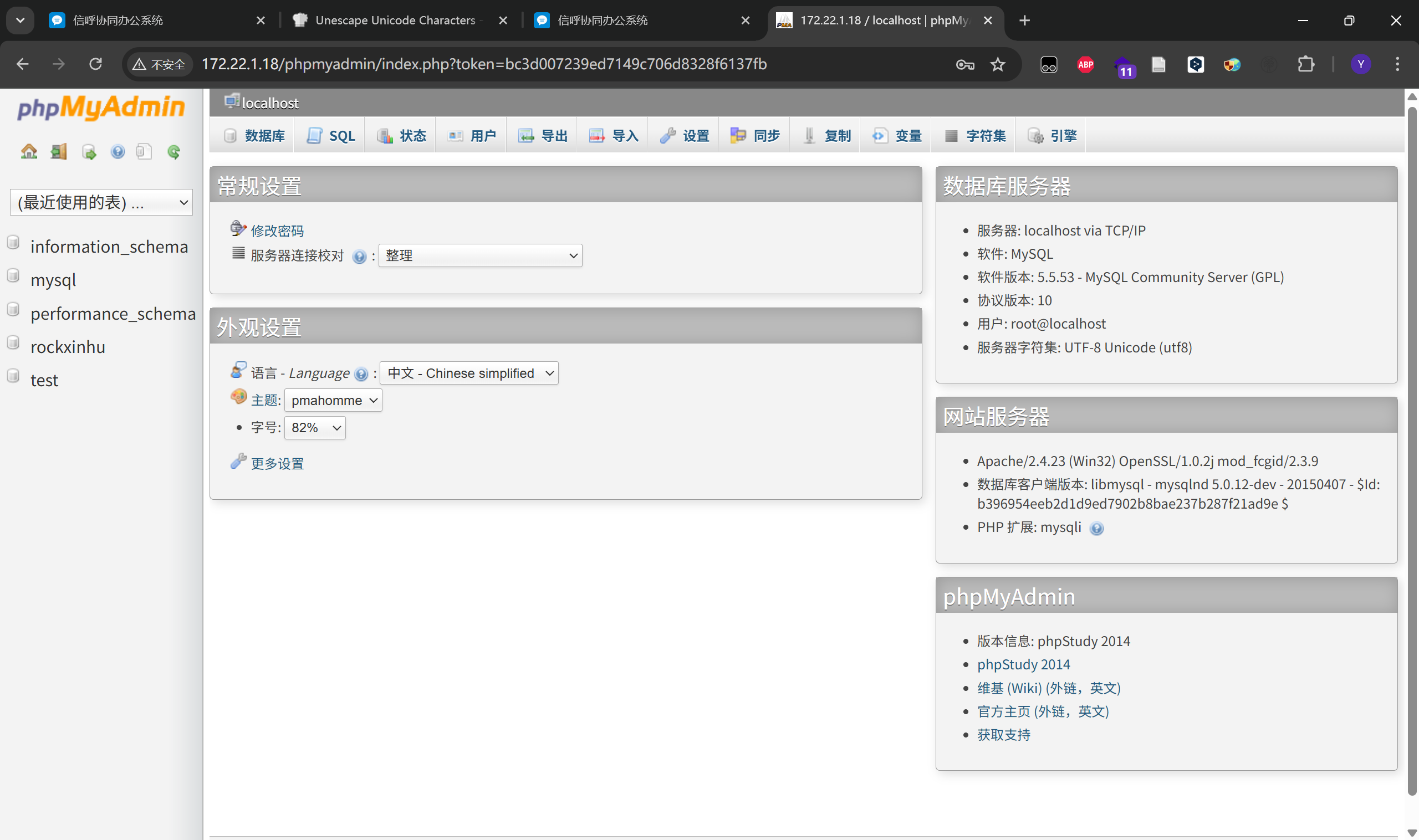Click the 修改密码 change password link
Viewport: 1419px width, 840px height.
tap(277, 231)
